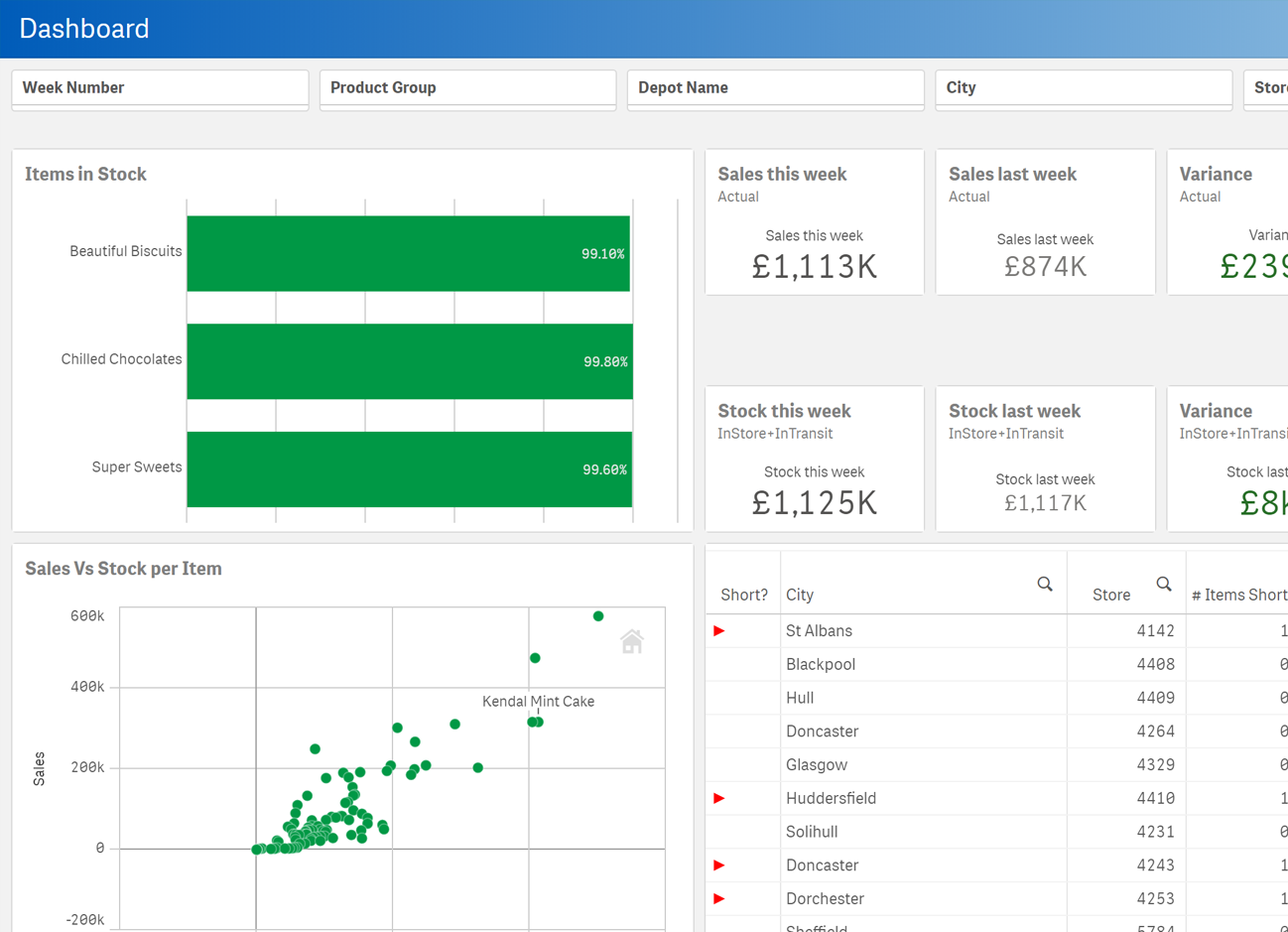Open the Depot Name filter list
The width and height of the screenshot is (1288, 932).
pyautogui.click(x=775, y=88)
